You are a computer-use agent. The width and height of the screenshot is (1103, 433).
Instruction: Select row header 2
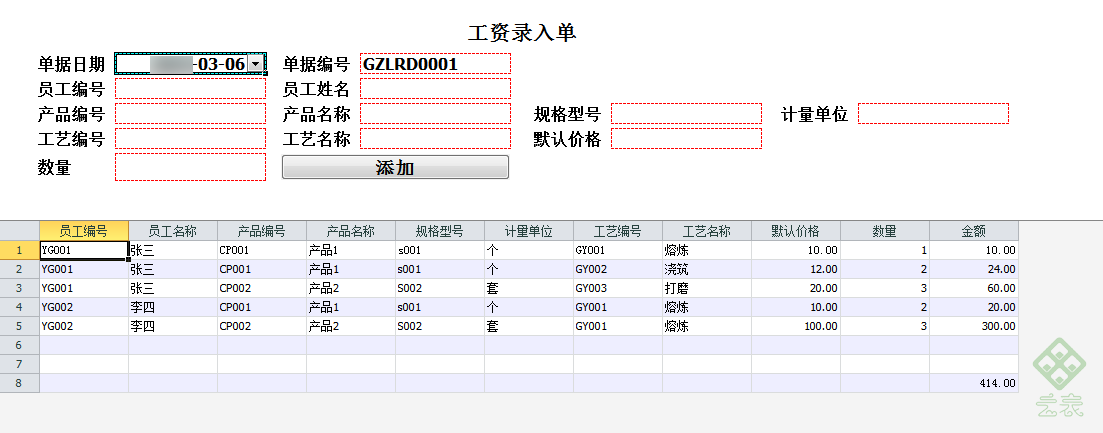point(20,269)
